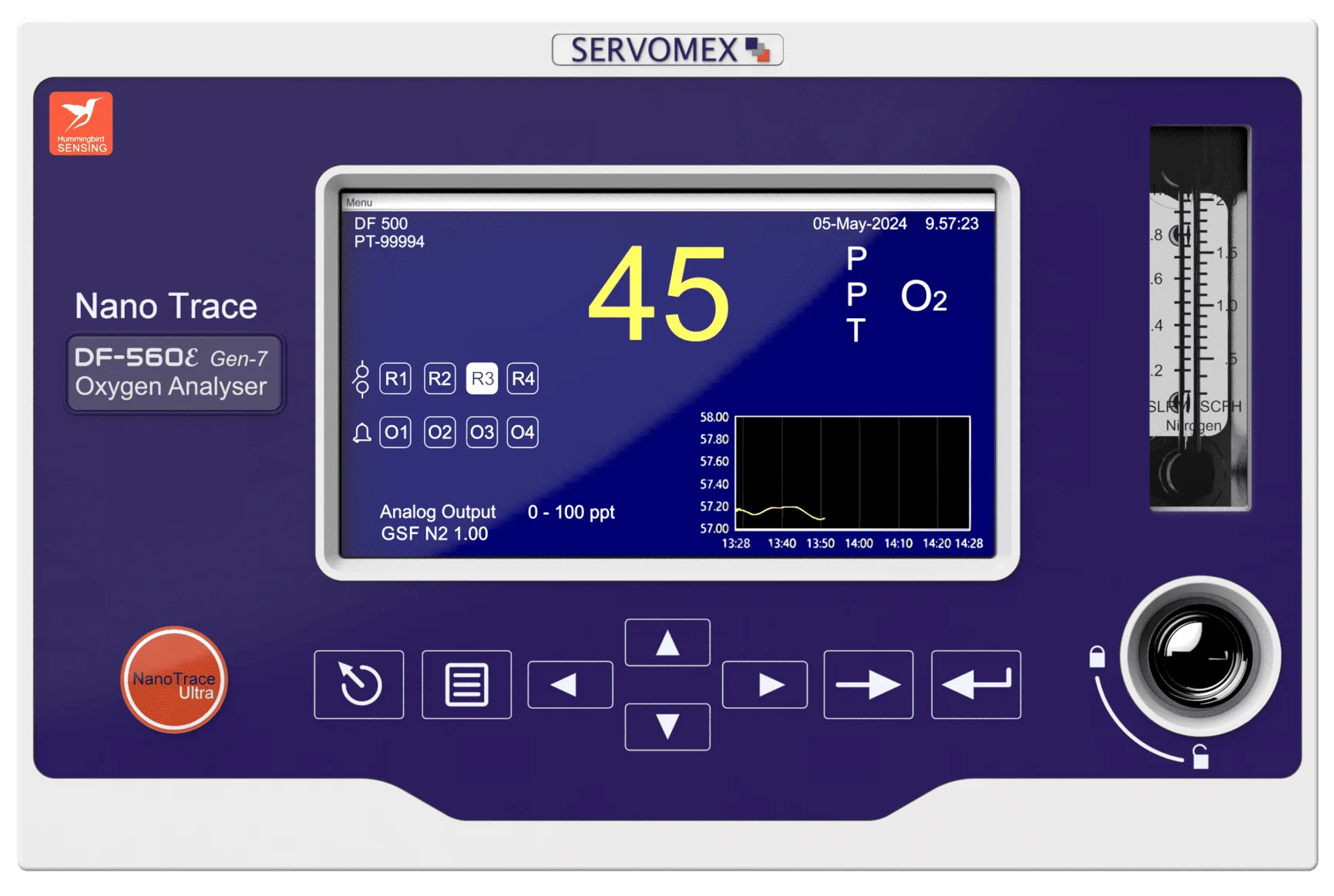
Task: Tap the down arrow key
Action: (667, 727)
